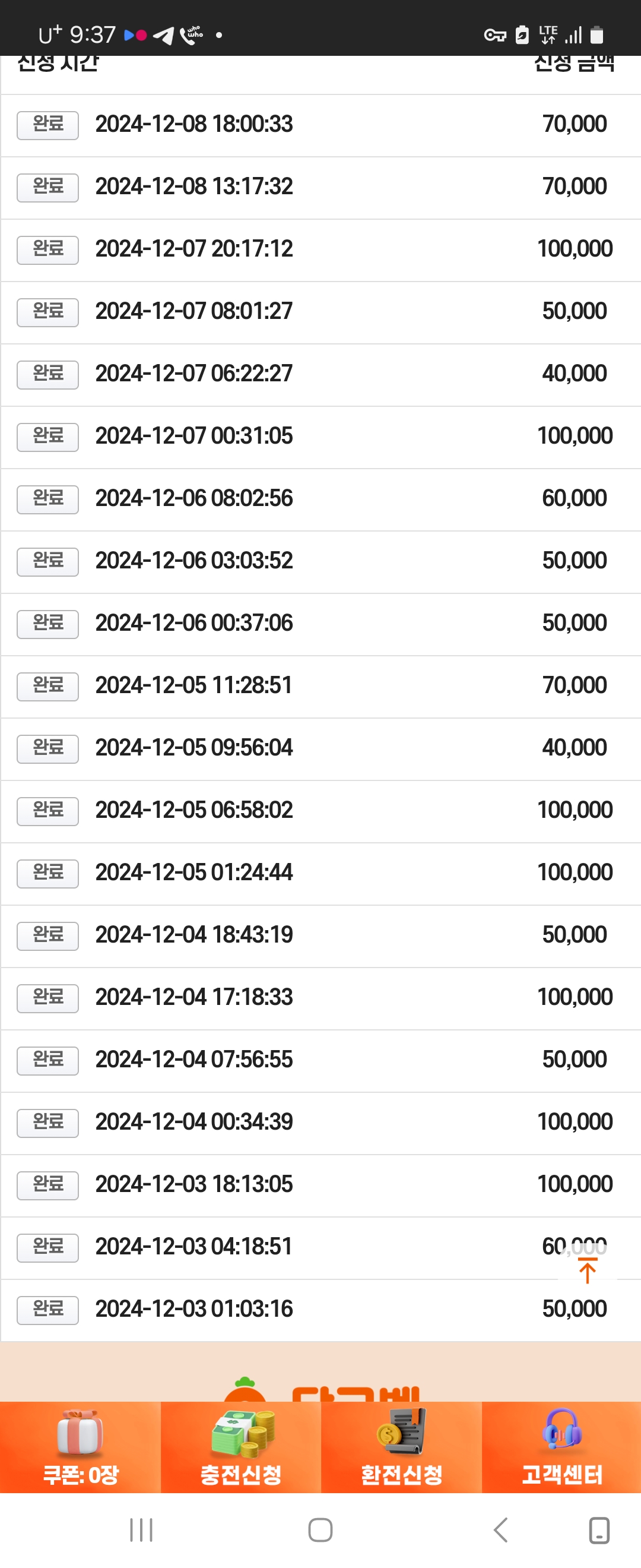Open 고객센터 headset icon
Screen dimensions: 641x1568
562,1430
